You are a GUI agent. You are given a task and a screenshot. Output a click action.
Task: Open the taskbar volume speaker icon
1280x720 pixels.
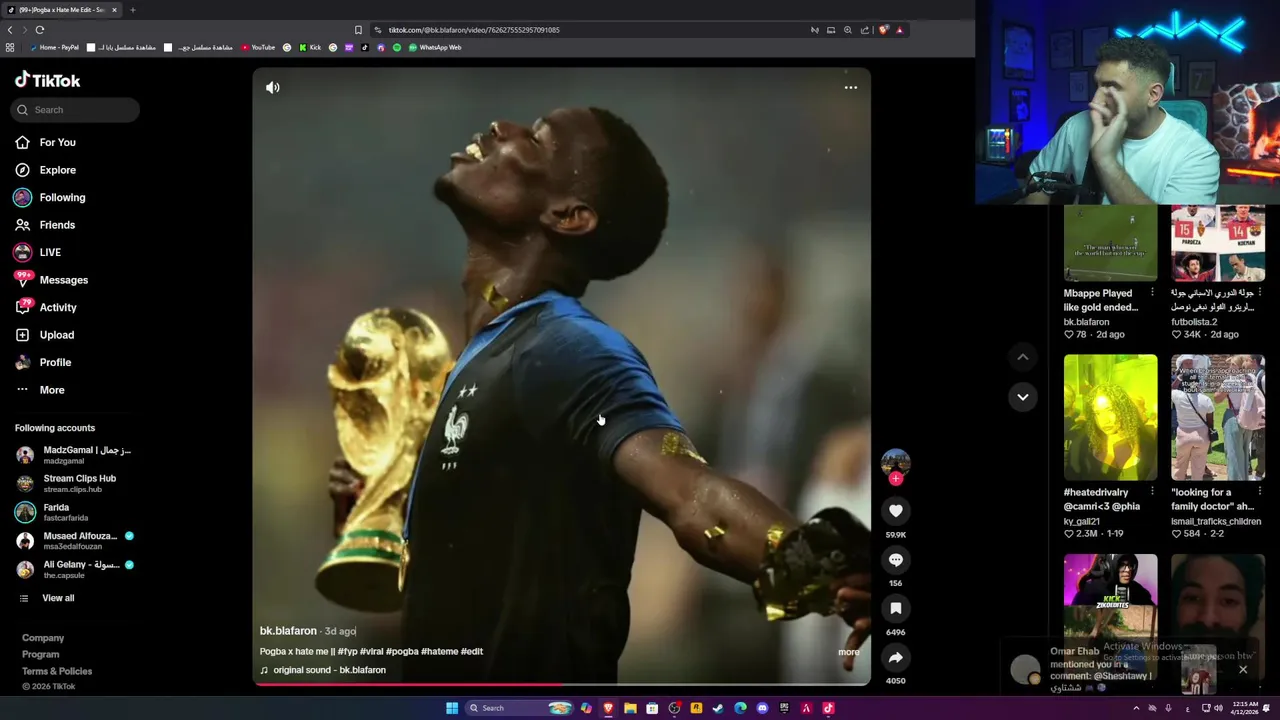click(x=1218, y=708)
